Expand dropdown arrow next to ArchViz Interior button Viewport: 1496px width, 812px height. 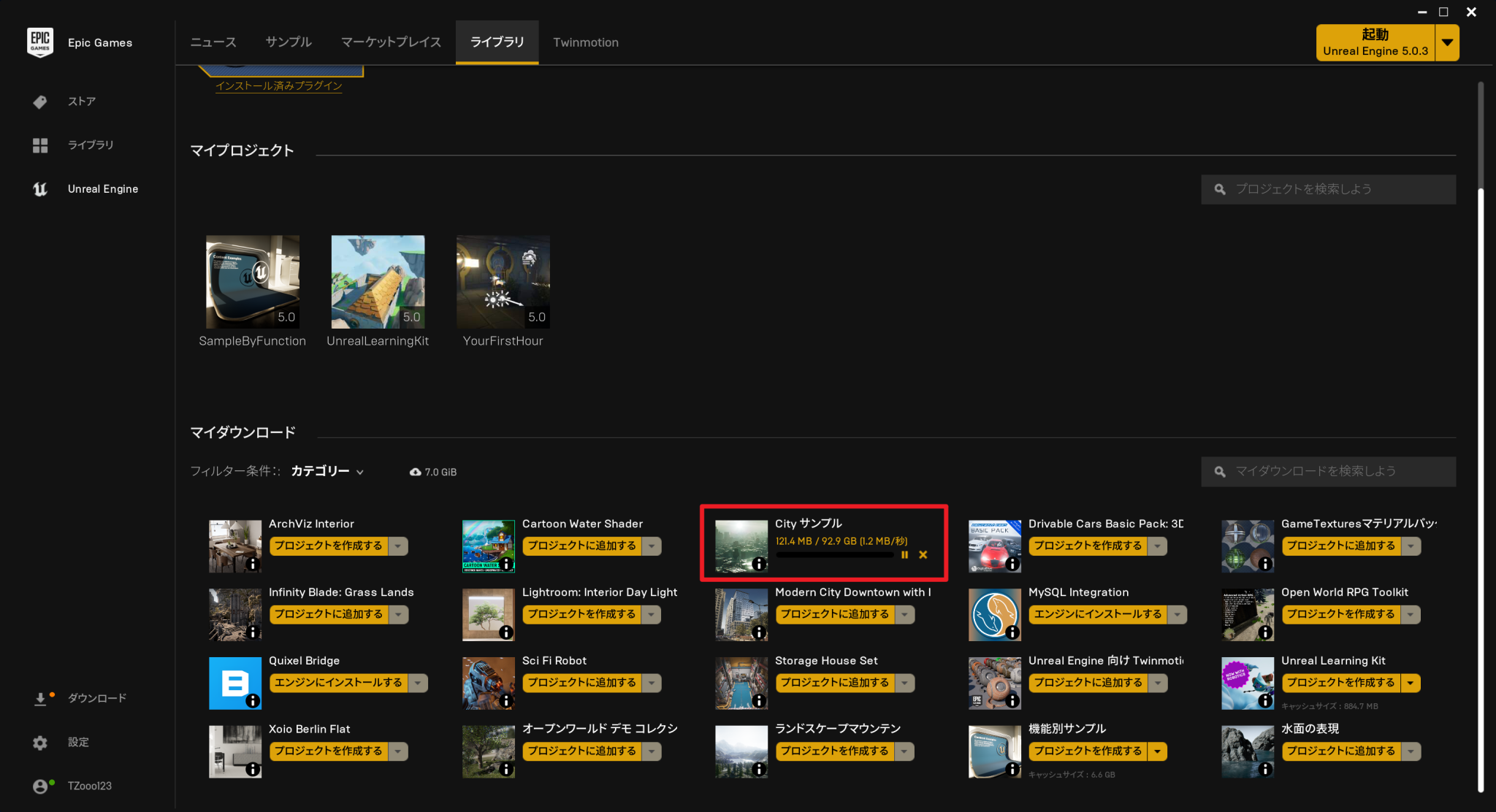coord(398,546)
